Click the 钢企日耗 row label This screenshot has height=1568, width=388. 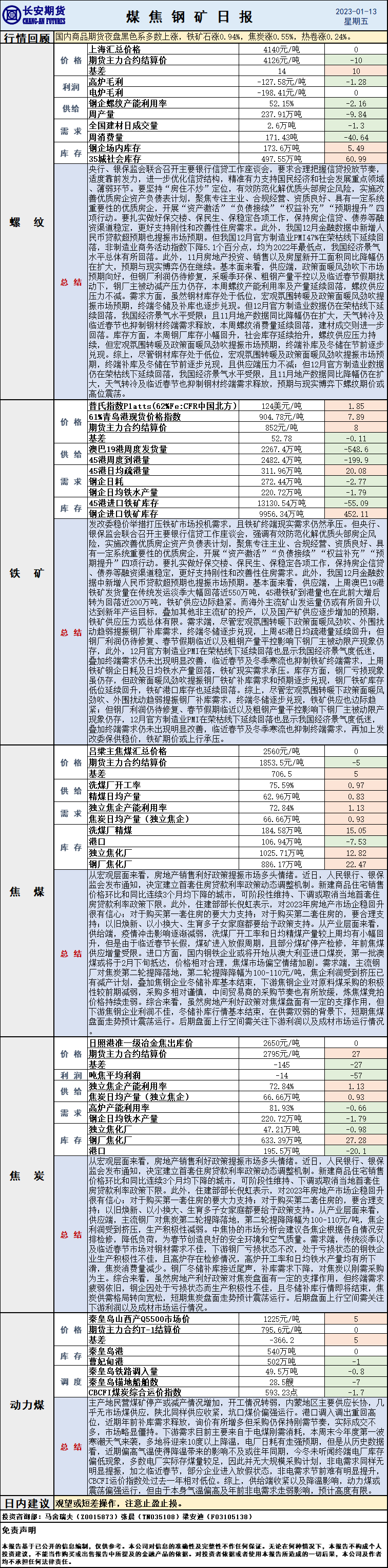pyautogui.click(x=106, y=481)
